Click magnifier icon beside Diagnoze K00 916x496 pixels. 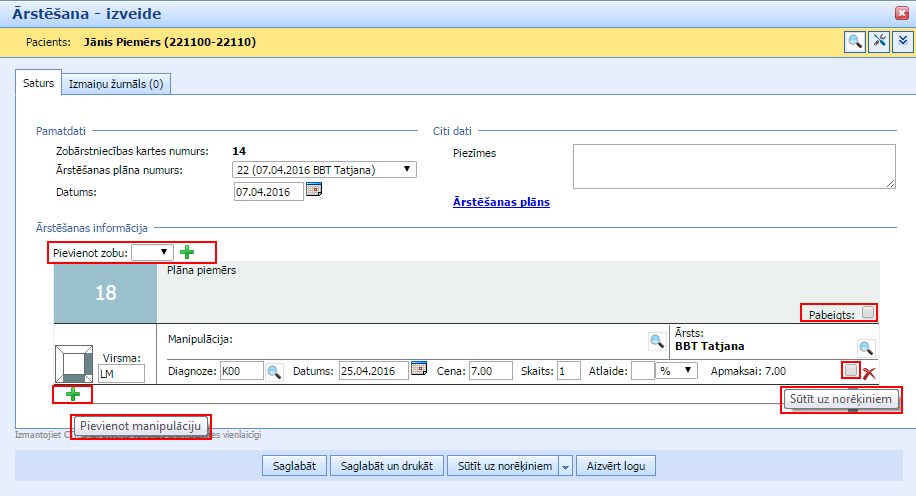[275, 371]
